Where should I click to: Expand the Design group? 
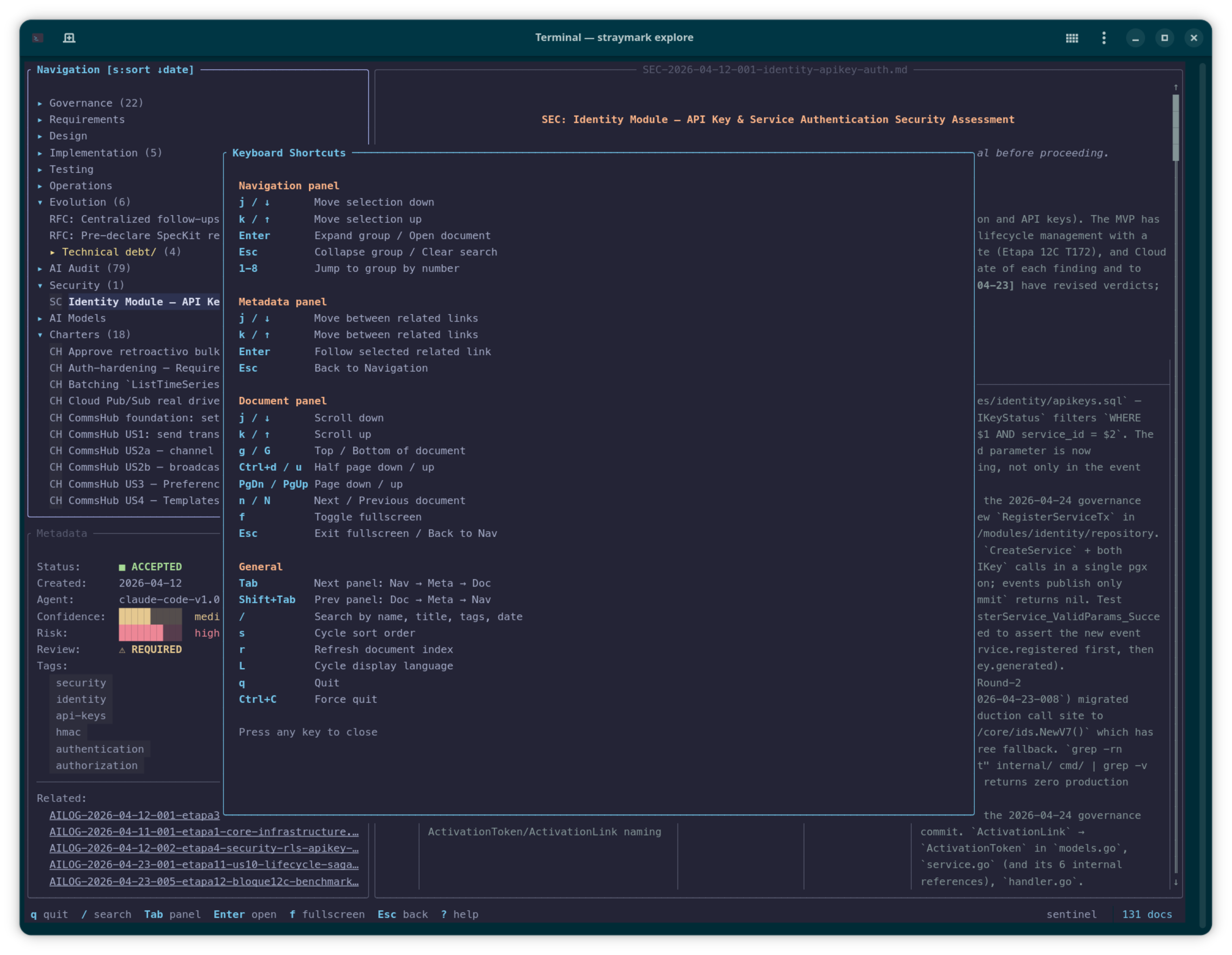[62, 135]
